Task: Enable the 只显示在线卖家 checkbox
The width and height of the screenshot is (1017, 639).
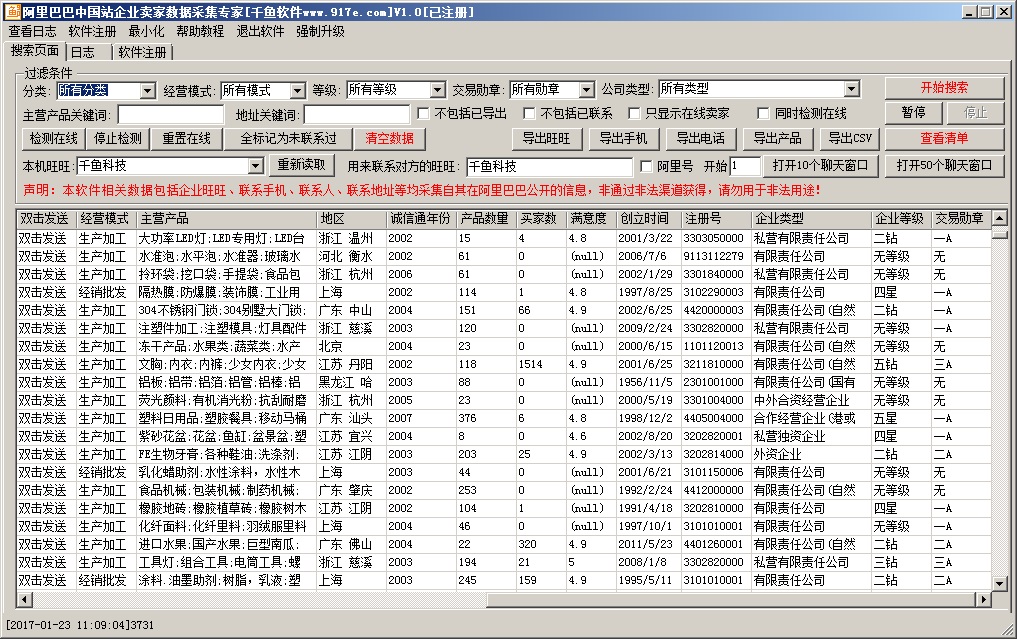Action: [635, 114]
